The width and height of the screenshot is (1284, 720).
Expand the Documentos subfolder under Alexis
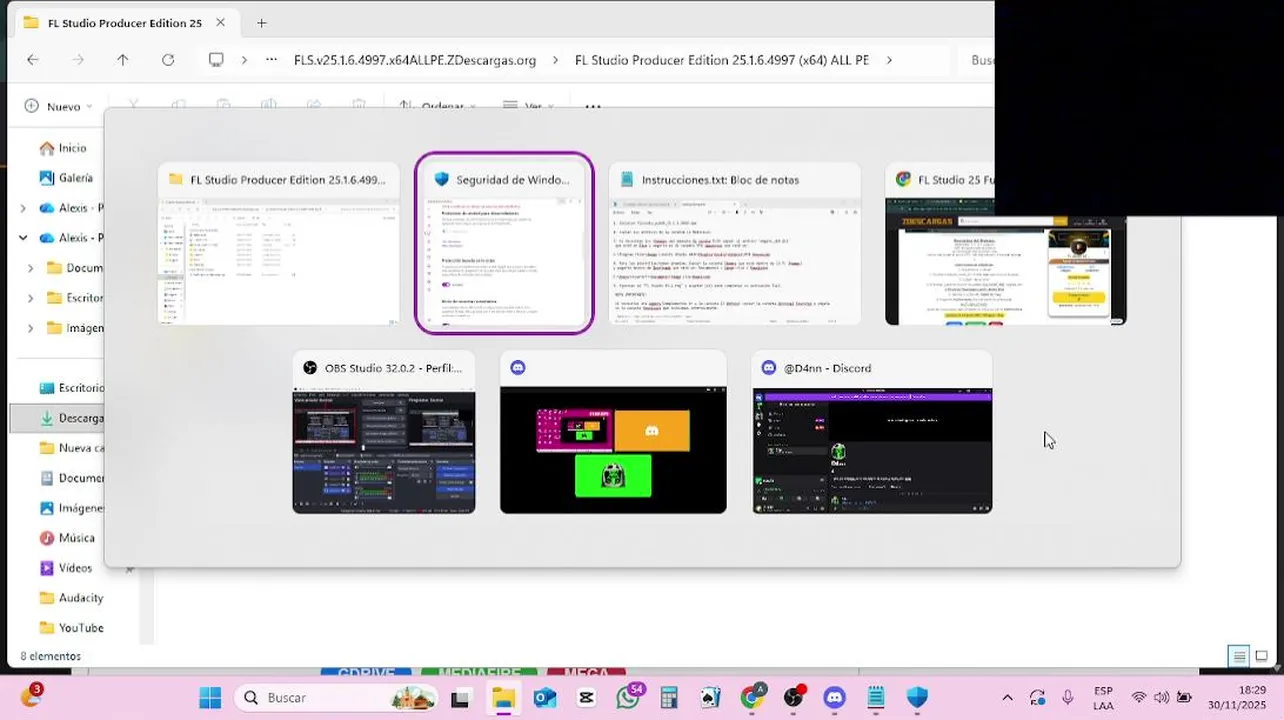point(30,268)
